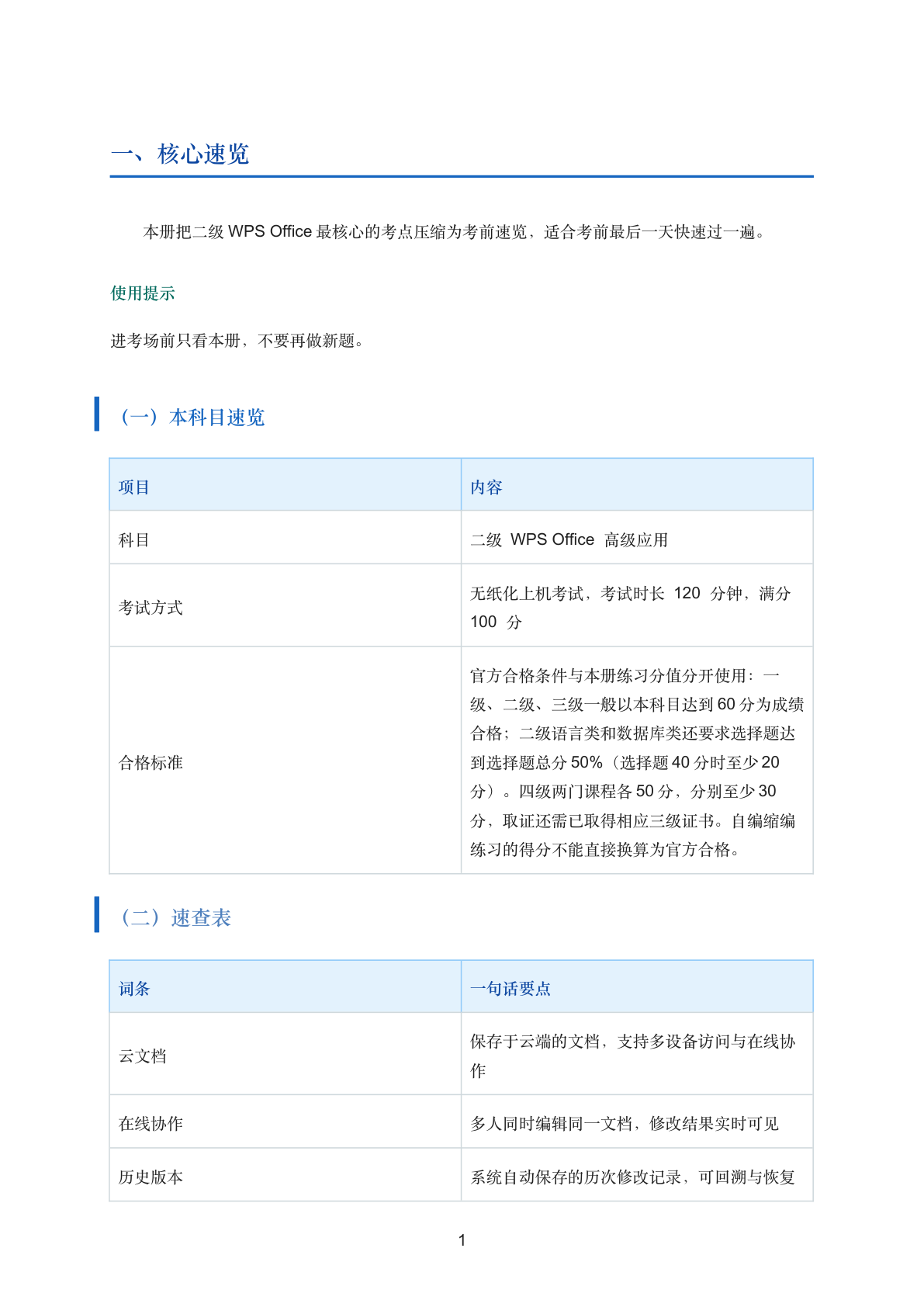924x1307 pixels.
Task: Click the cell starting '无纸化上机考试'
Action: coord(637,605)
